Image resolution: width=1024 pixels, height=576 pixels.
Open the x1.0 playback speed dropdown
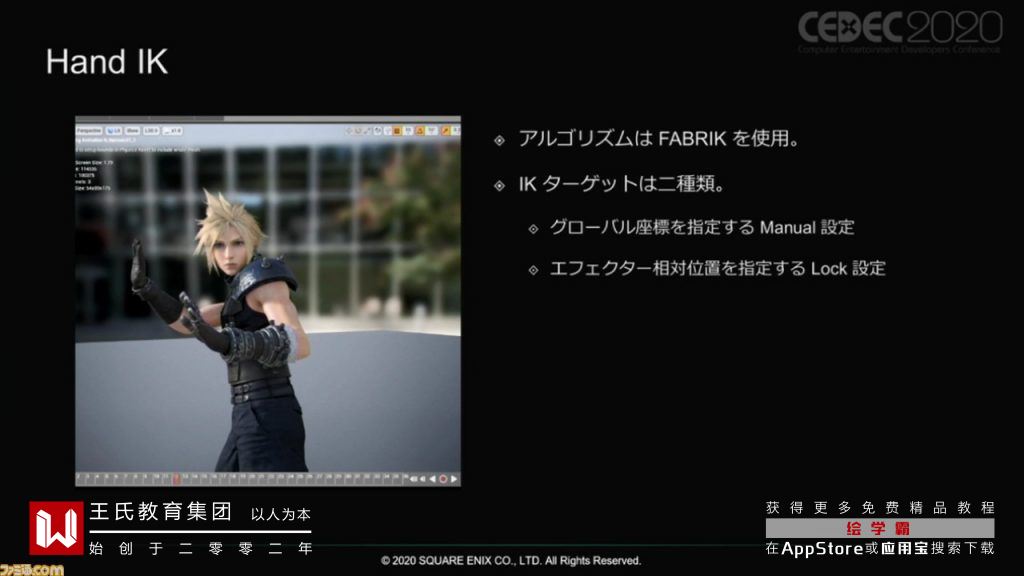172,131
